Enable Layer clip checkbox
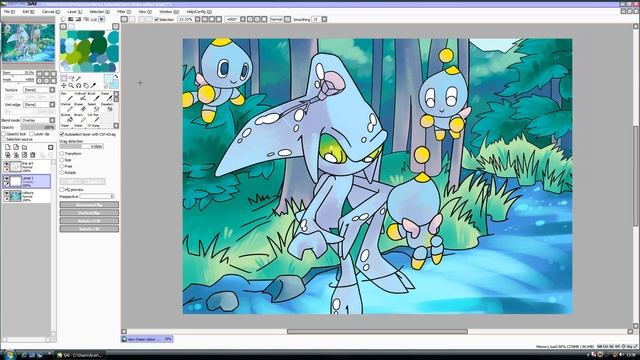640x360 pixels. (x=32, y=134)
